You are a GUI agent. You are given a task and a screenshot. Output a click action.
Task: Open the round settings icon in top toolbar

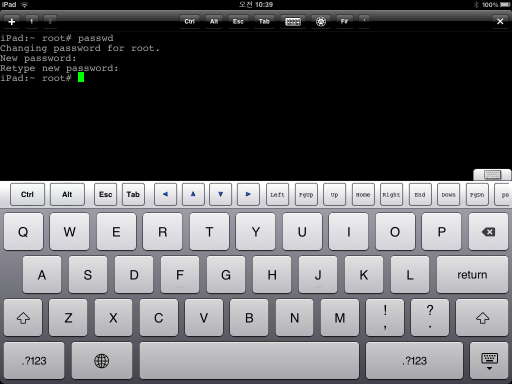pos(321,22)
